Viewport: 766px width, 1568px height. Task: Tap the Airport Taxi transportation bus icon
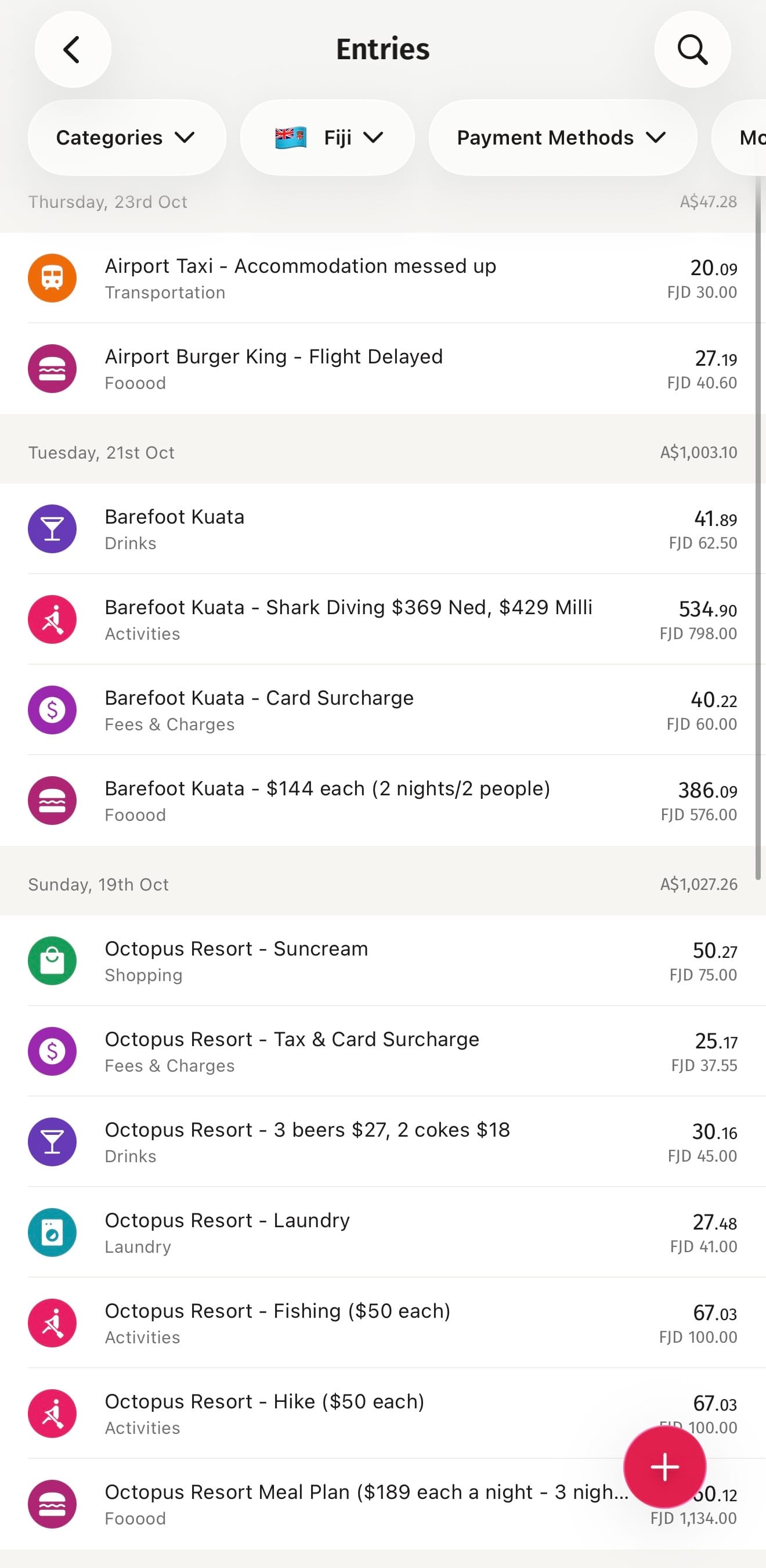52,278
